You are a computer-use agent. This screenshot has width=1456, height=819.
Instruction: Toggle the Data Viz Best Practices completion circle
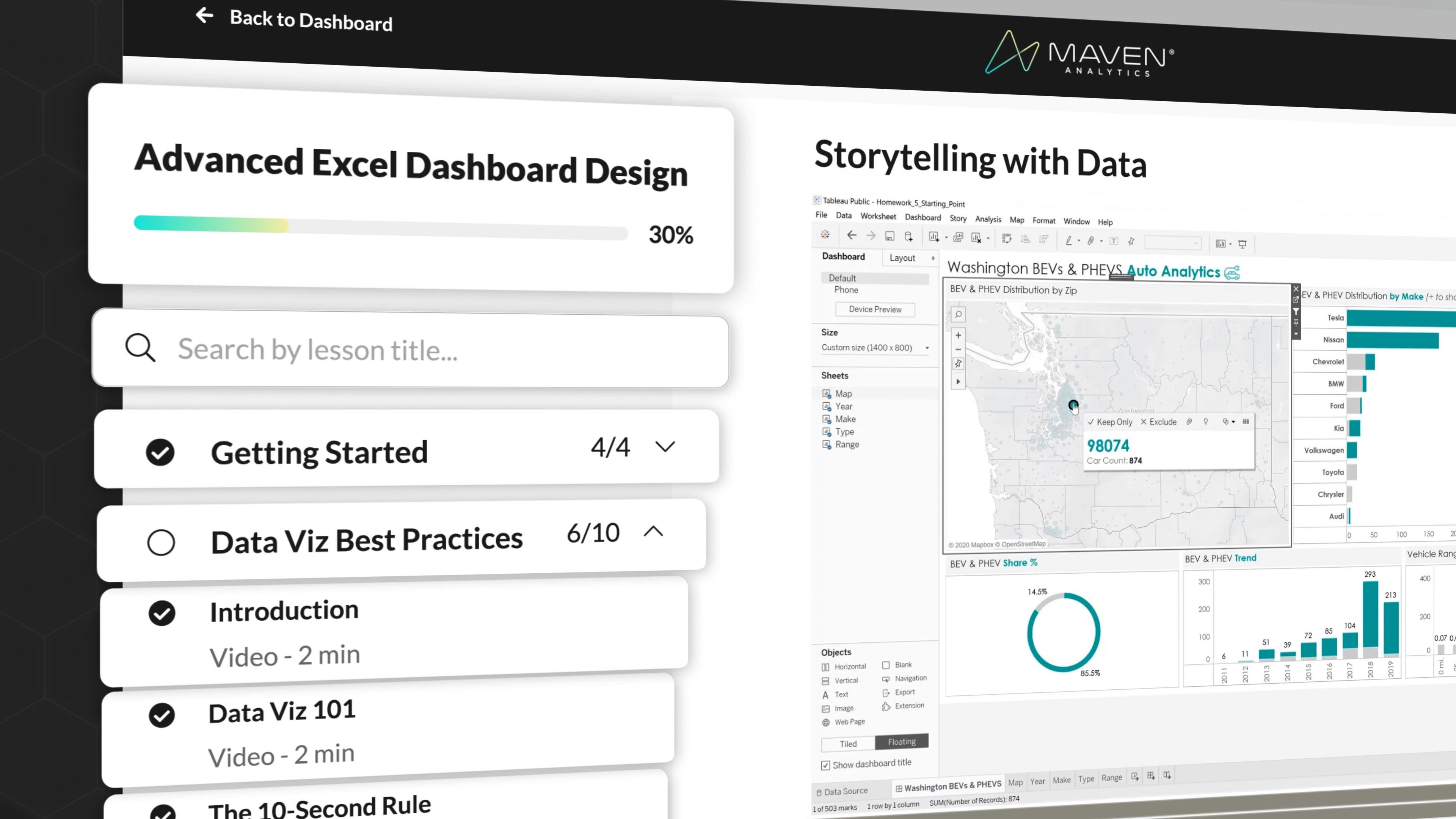(x=161, y=543)
